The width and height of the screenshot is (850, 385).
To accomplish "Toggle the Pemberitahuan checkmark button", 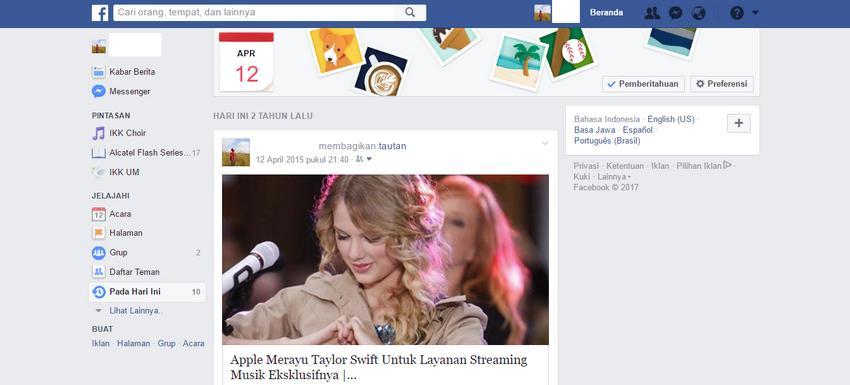I will pos(643,84).
